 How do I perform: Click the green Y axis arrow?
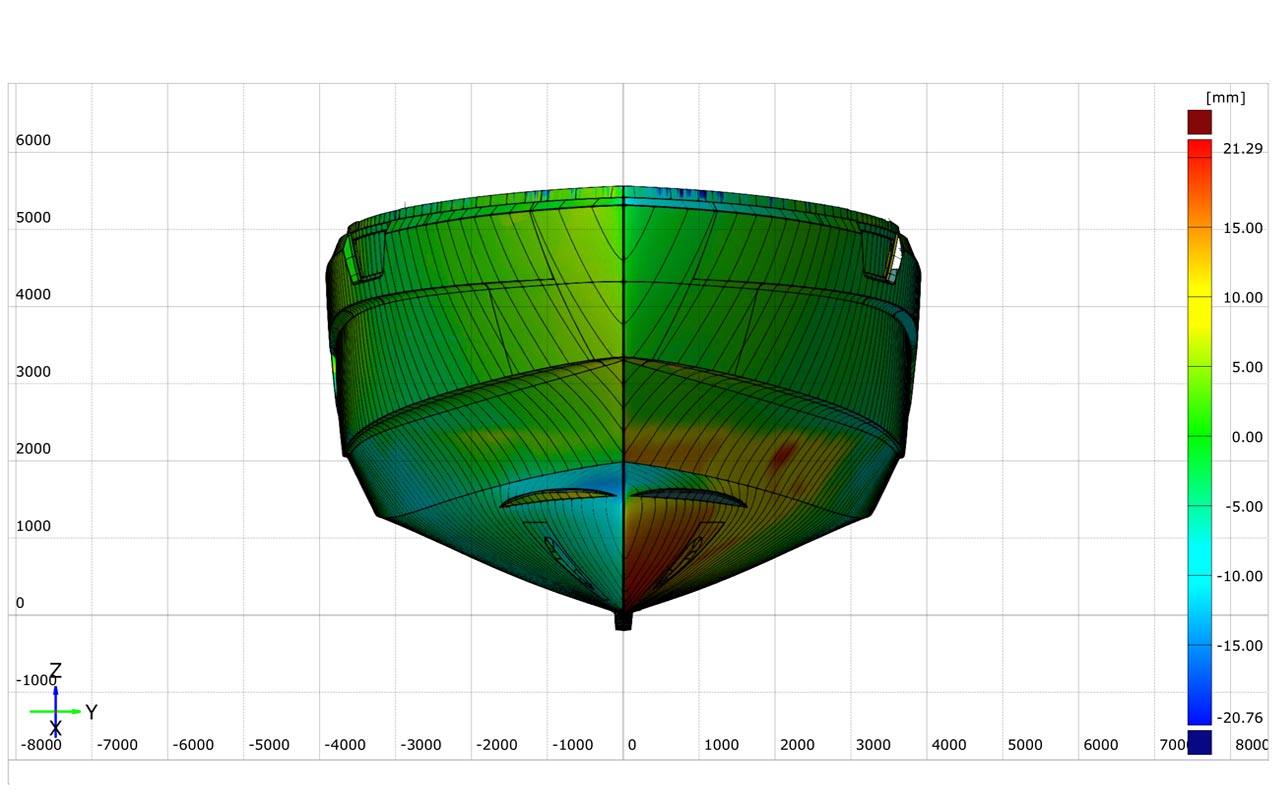[x=56, y=711]
